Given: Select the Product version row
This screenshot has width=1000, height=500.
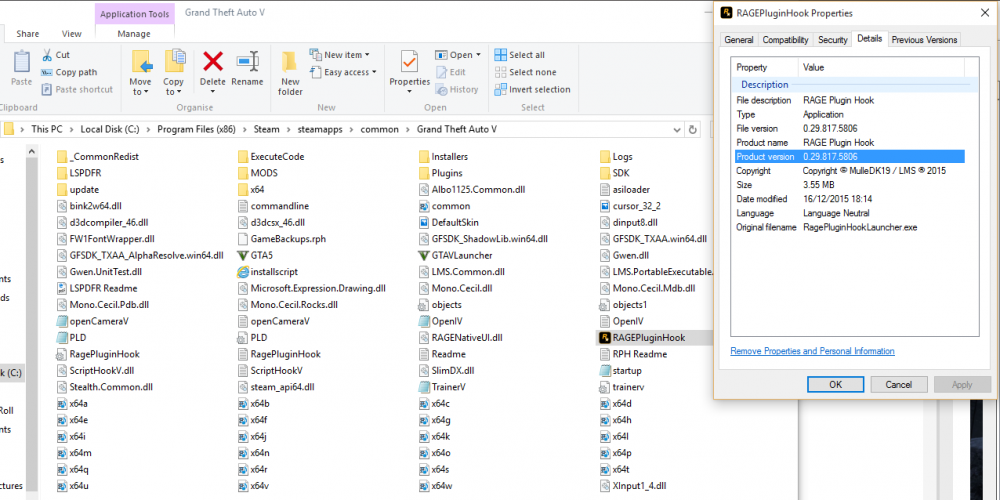Looking at the screenshot, I should 848,157.
